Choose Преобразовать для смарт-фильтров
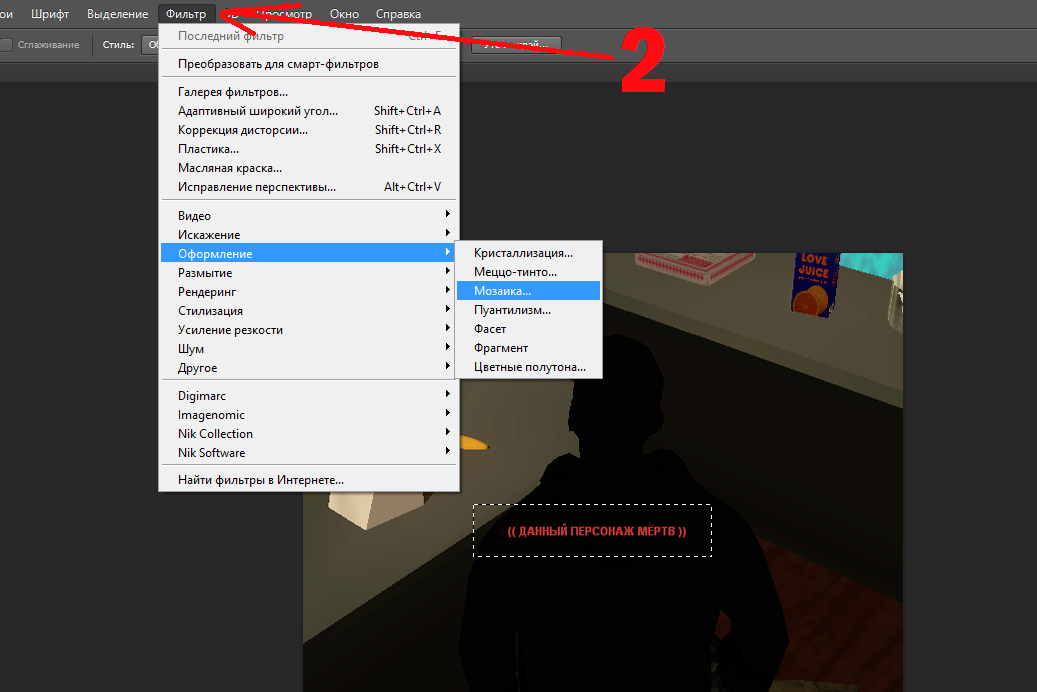Image resolution: width=1037 pixels, height=692 pixels. click(x=309, y=64)
